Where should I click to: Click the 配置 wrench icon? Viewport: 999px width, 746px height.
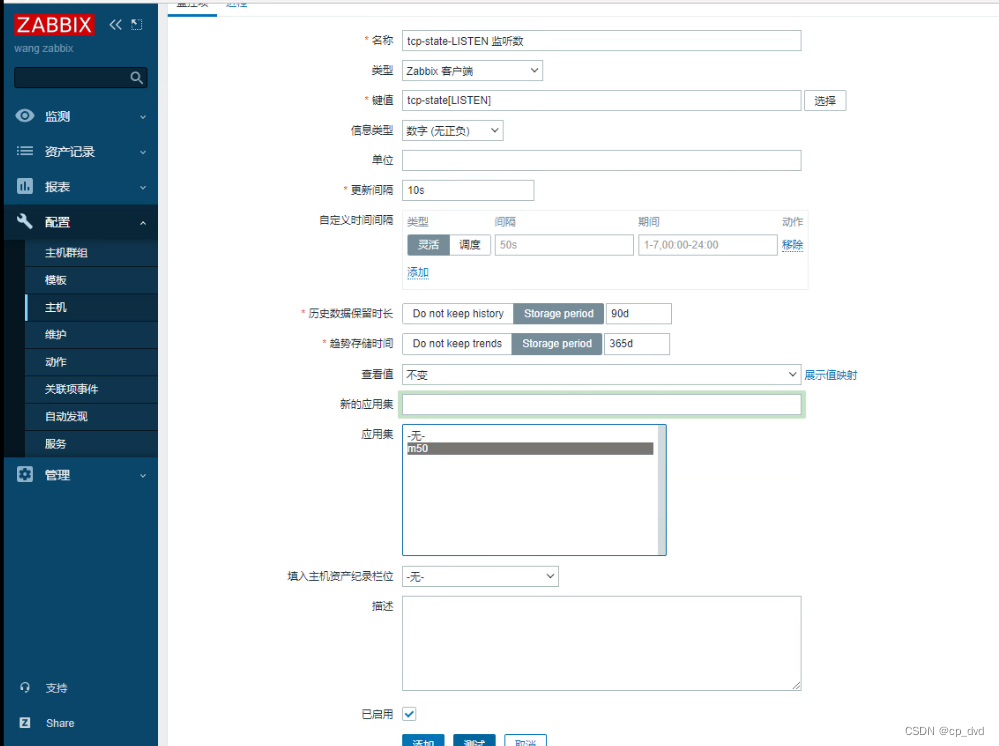(25, 220)
